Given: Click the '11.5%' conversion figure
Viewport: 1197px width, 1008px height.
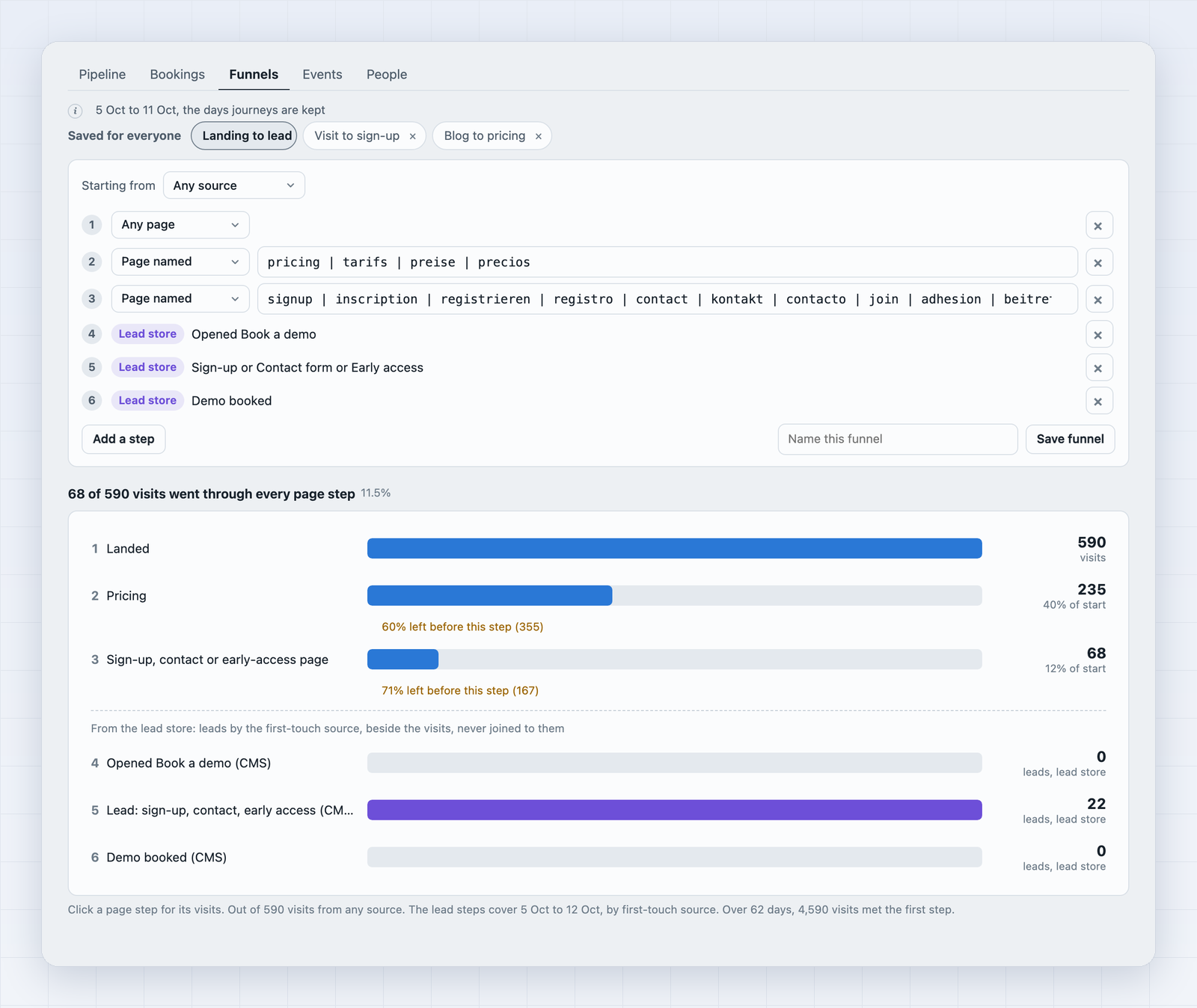Looking at the screenshot, I should click(376, 493).
